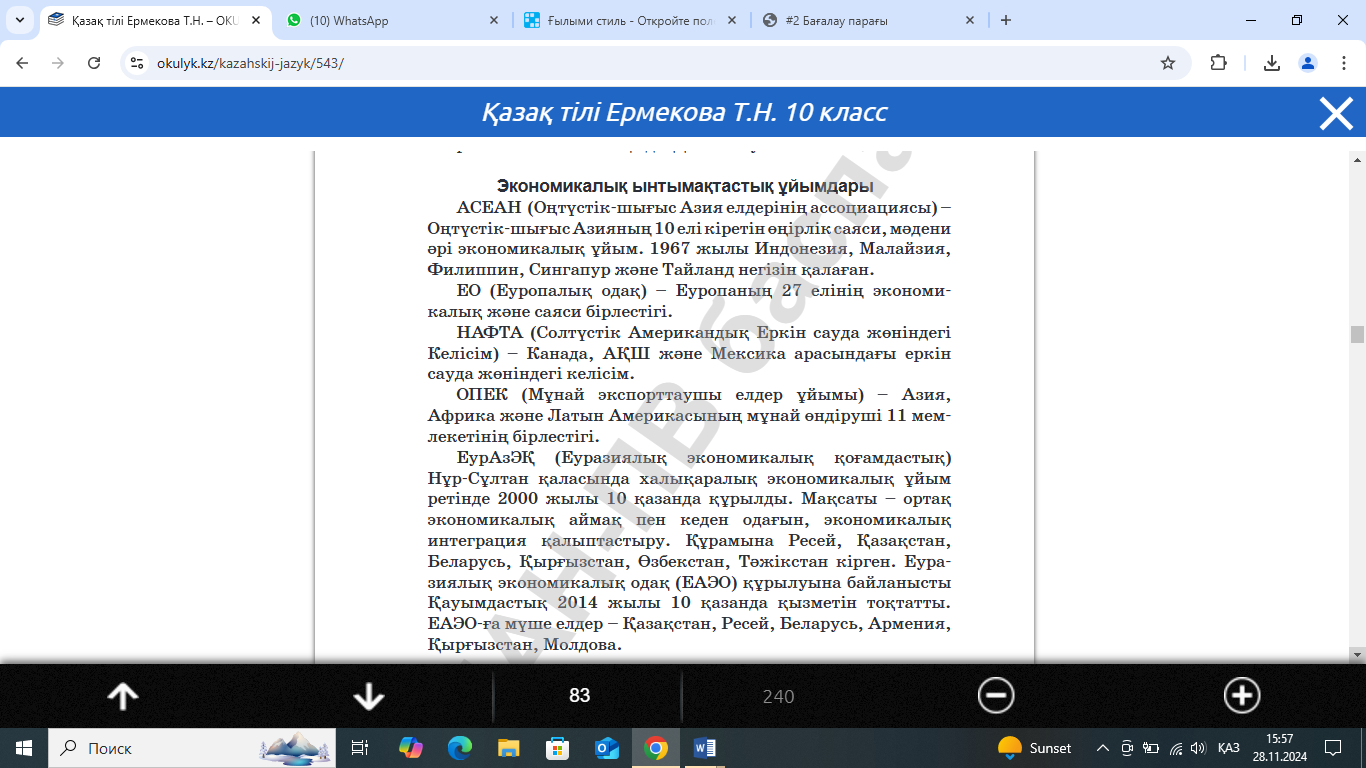1366x768 pixels.
Task: Switch to Word on the taskbar
Action: coord(705,748)
